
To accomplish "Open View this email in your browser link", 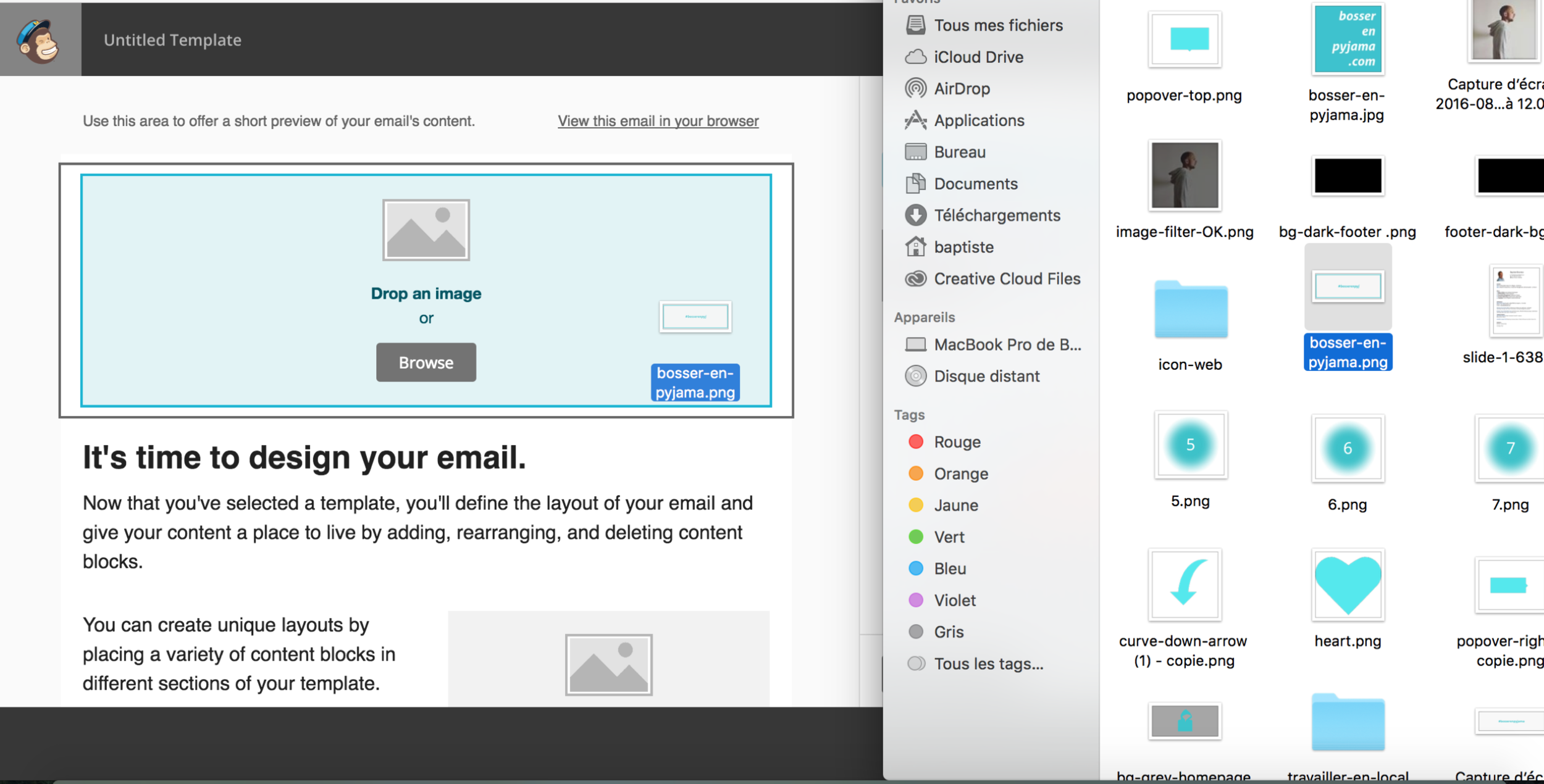I will 658,121.
